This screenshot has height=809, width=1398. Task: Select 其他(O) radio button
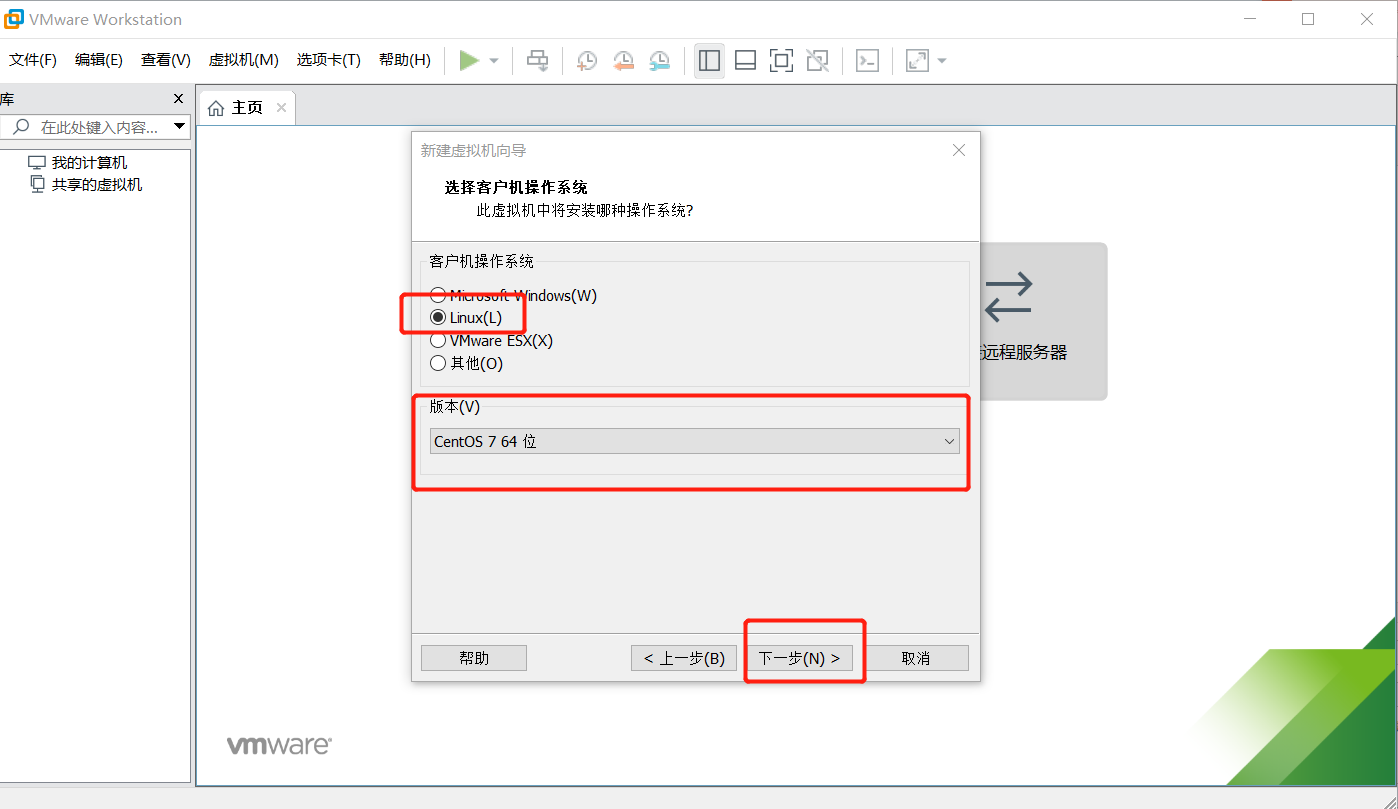[438, 364]
